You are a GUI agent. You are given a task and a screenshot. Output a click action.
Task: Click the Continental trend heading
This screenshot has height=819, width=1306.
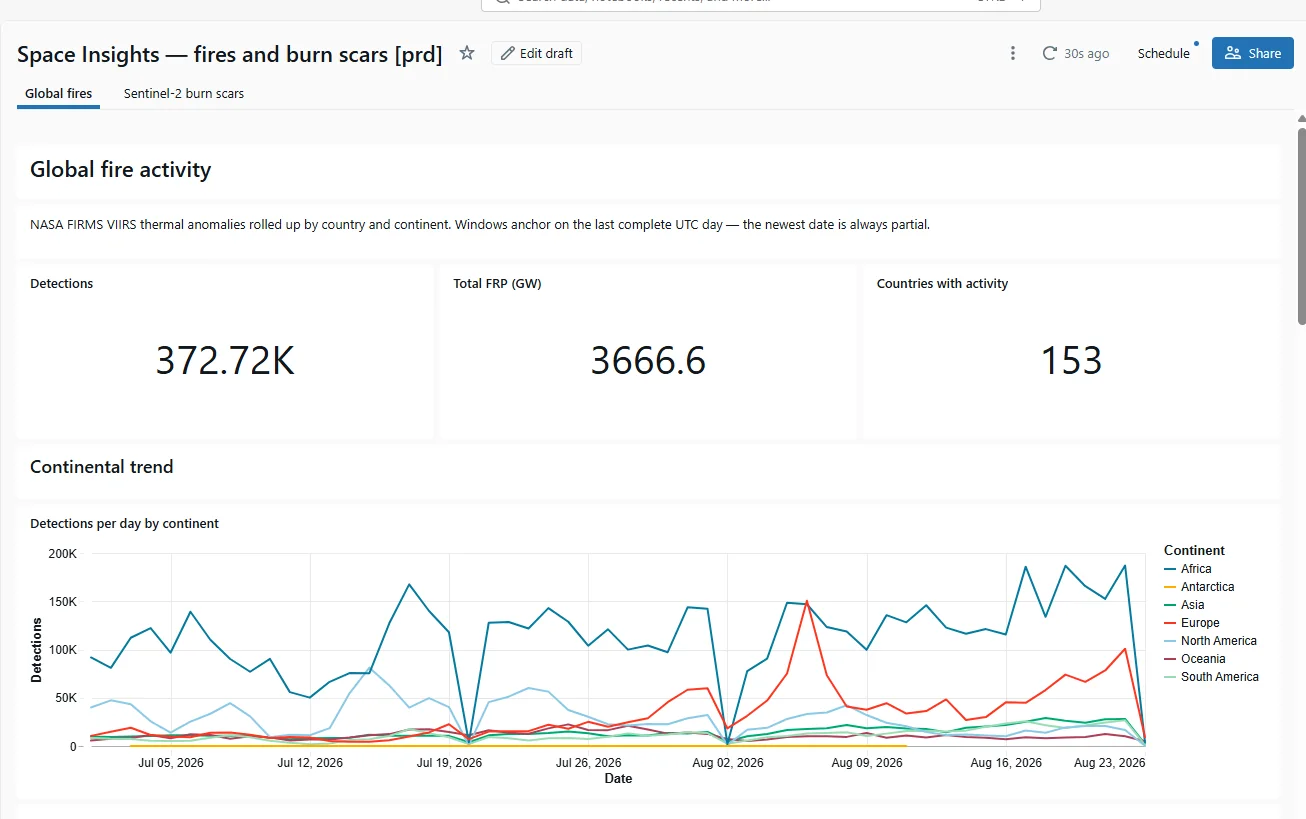coord(101,467)
